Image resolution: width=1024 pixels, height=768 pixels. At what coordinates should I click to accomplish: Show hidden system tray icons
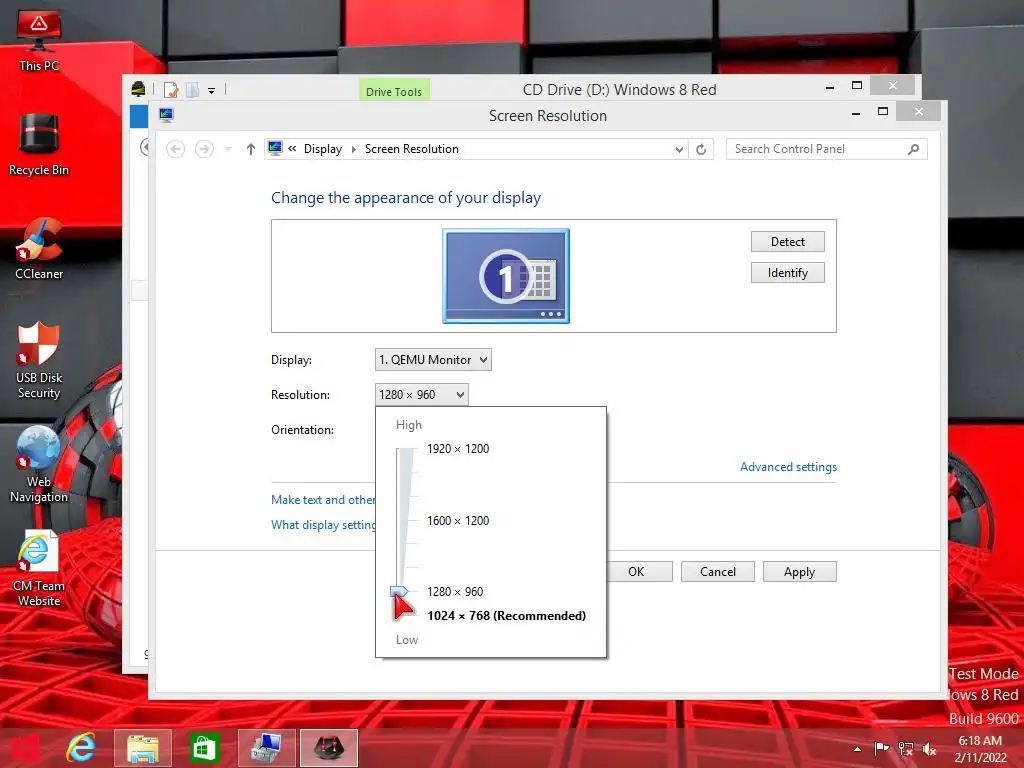tap(857, 748)
